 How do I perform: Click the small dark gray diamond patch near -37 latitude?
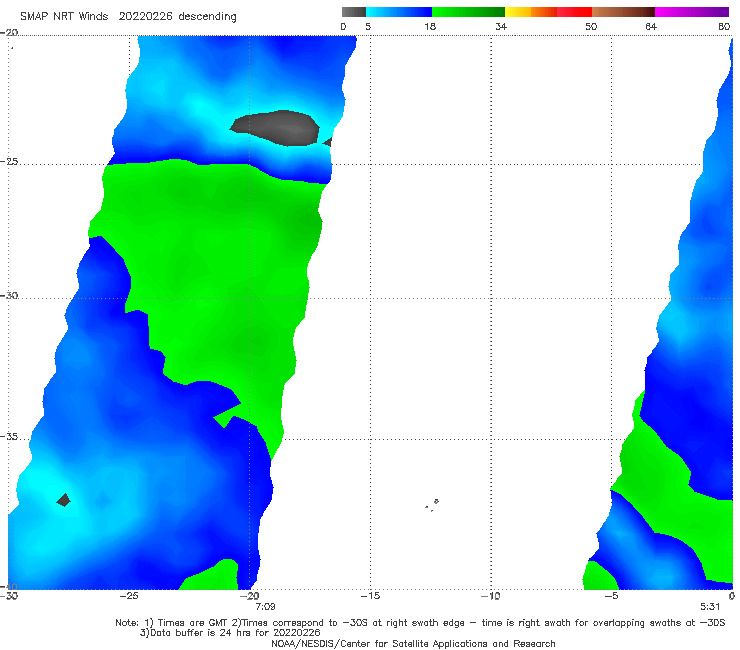point(64,500)
